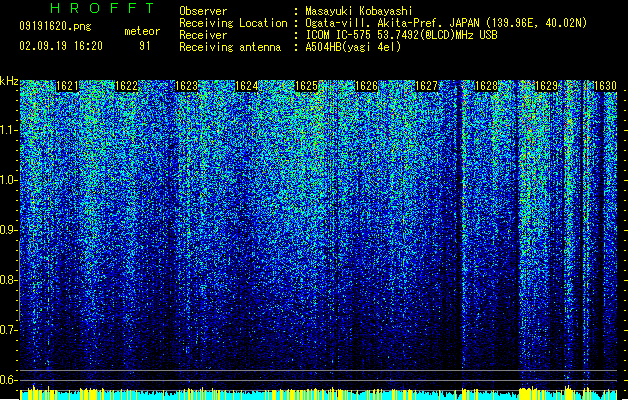This screenshot has width=629, height=400.
Task: Click the Receiving antenna label
Action: pos(230,47)
